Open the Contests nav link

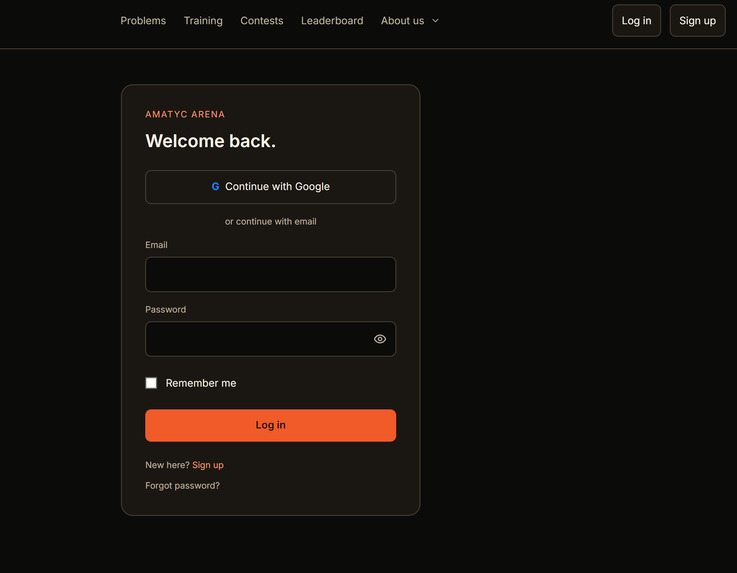coord(262,21)
